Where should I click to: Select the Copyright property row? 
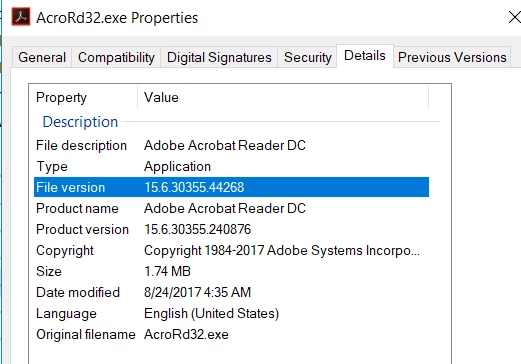231,250
